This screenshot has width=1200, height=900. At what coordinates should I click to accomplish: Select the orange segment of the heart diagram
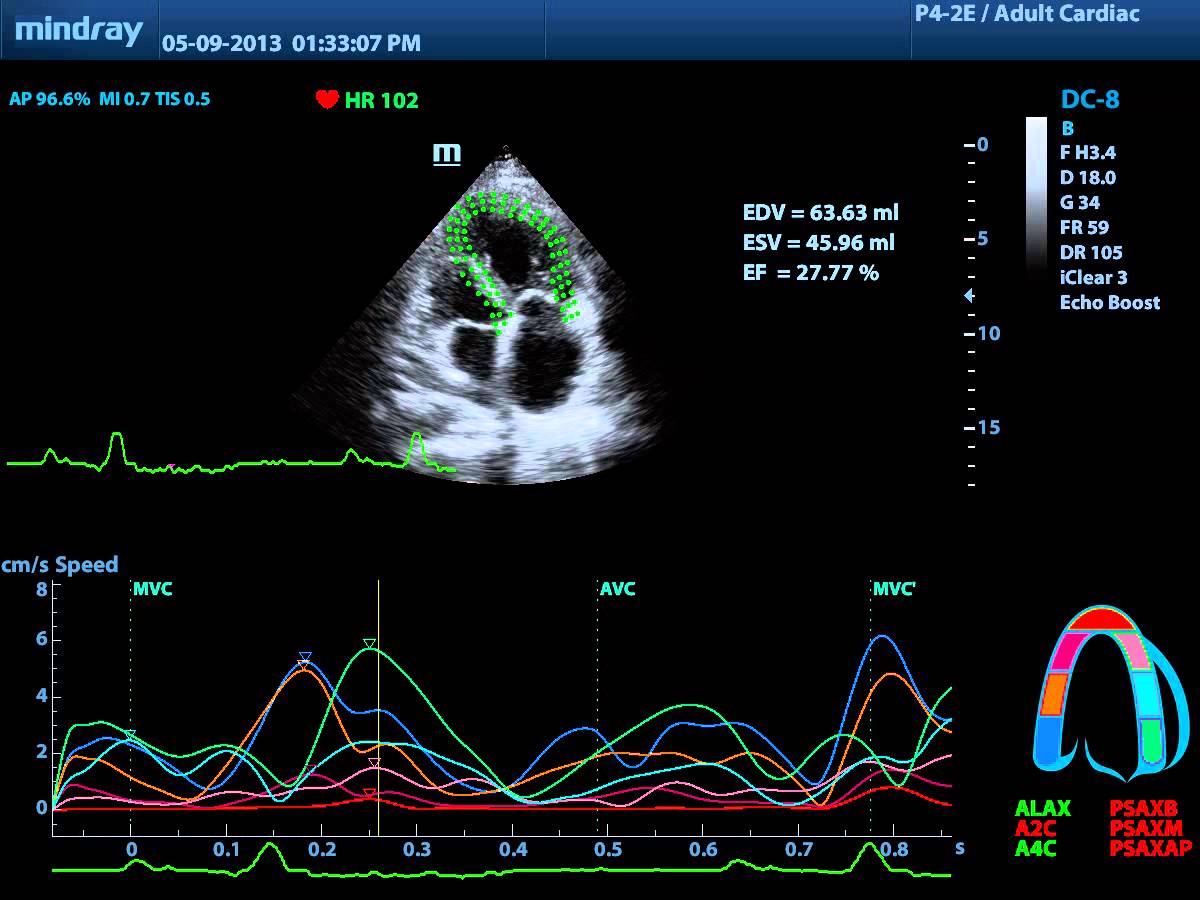[1054, 694]
